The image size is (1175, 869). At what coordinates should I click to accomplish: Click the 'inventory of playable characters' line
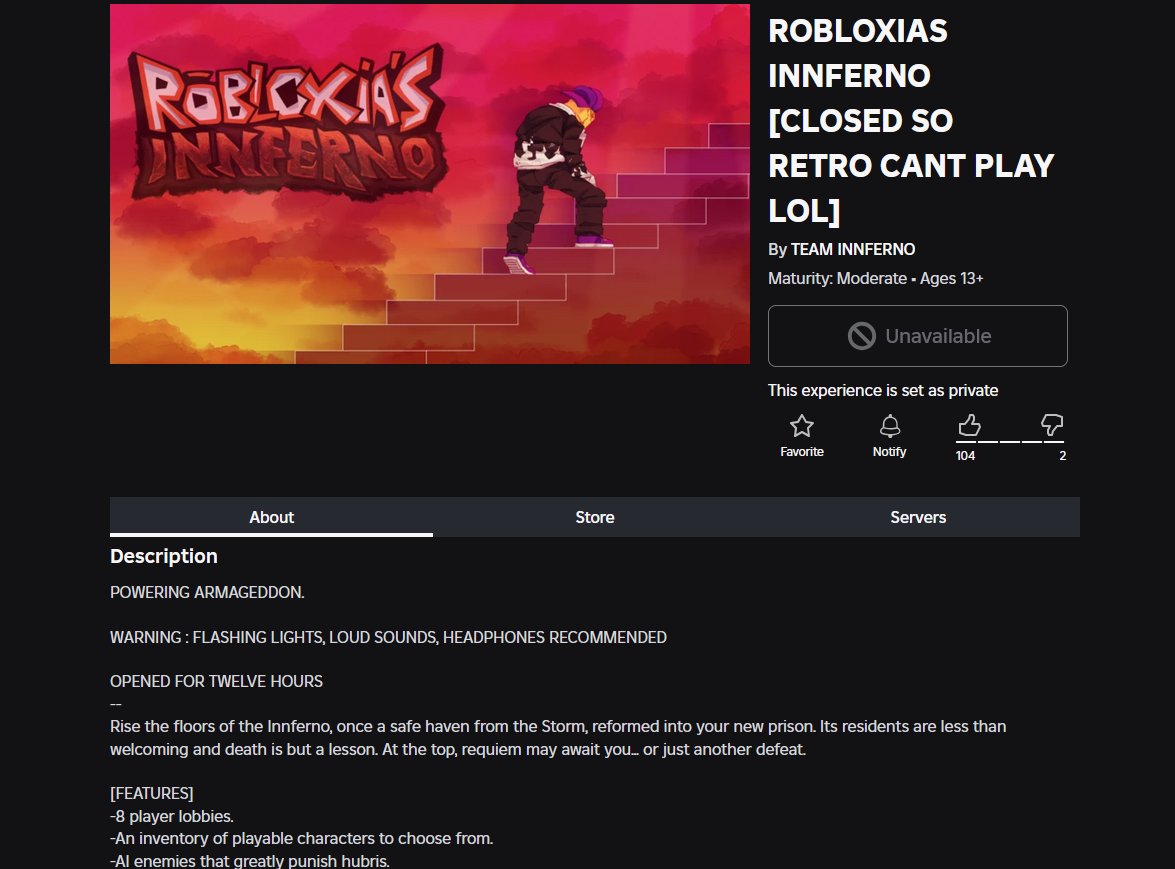tap(301, 838)
